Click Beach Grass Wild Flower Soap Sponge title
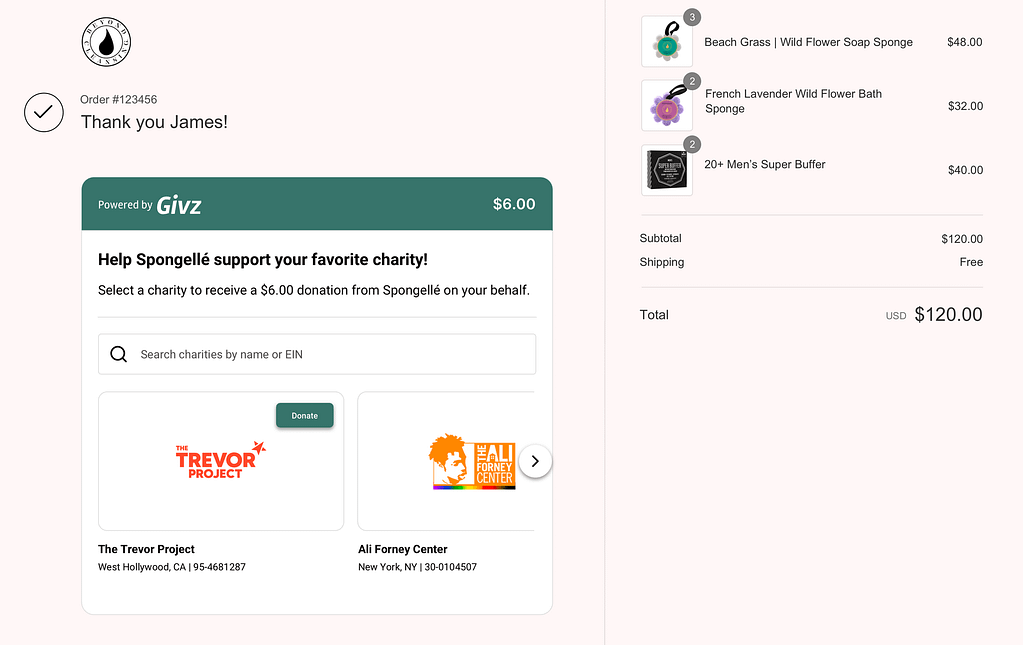The height and width of the screenshot is (645, 1023). pyautogui.click(x=808, y=42)
